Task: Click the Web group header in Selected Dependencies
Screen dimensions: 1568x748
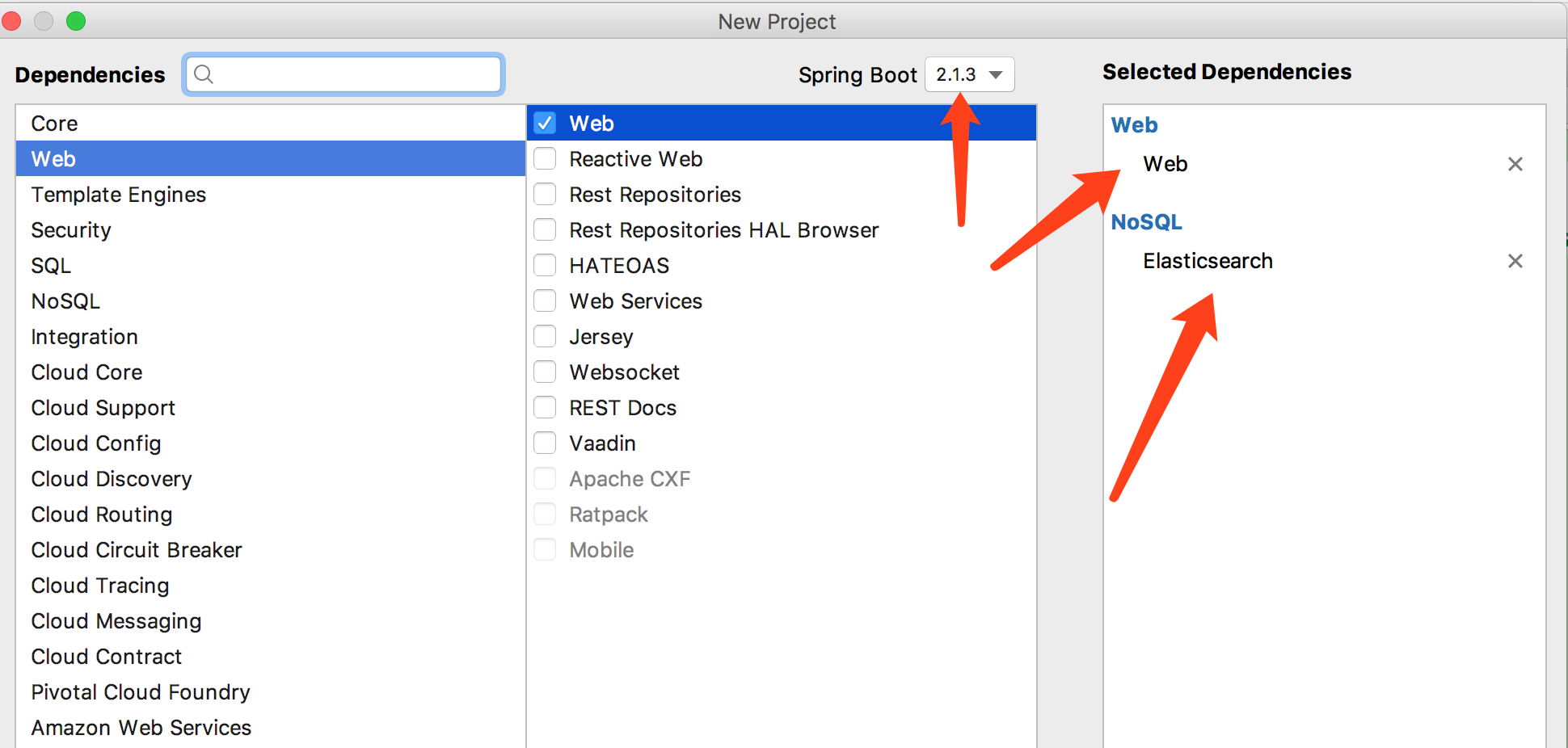Action: click(x=1134, y=125)
